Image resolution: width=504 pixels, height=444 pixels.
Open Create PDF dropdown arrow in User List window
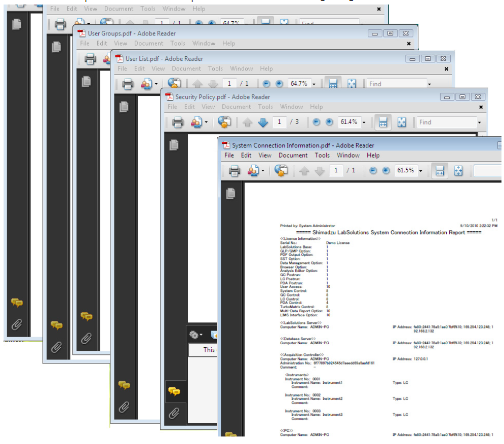click(156, 84)
